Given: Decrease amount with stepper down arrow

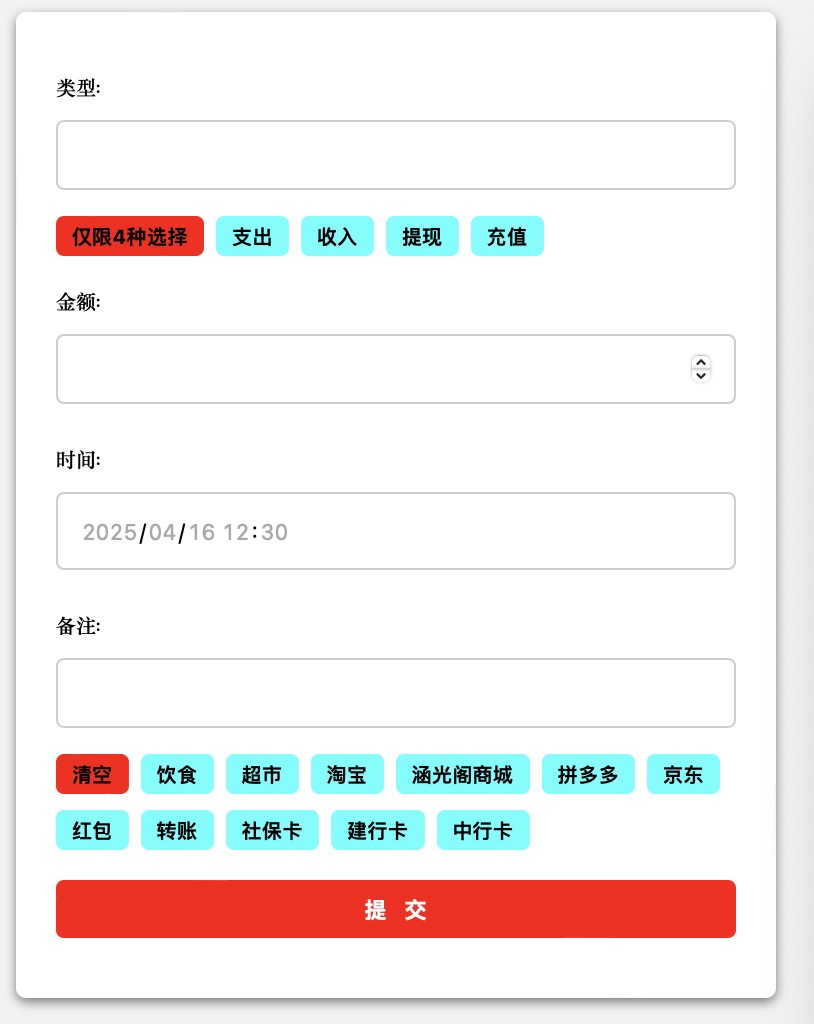Looking at the screenshot, I should pyautogui.click(x=701, y=376).
